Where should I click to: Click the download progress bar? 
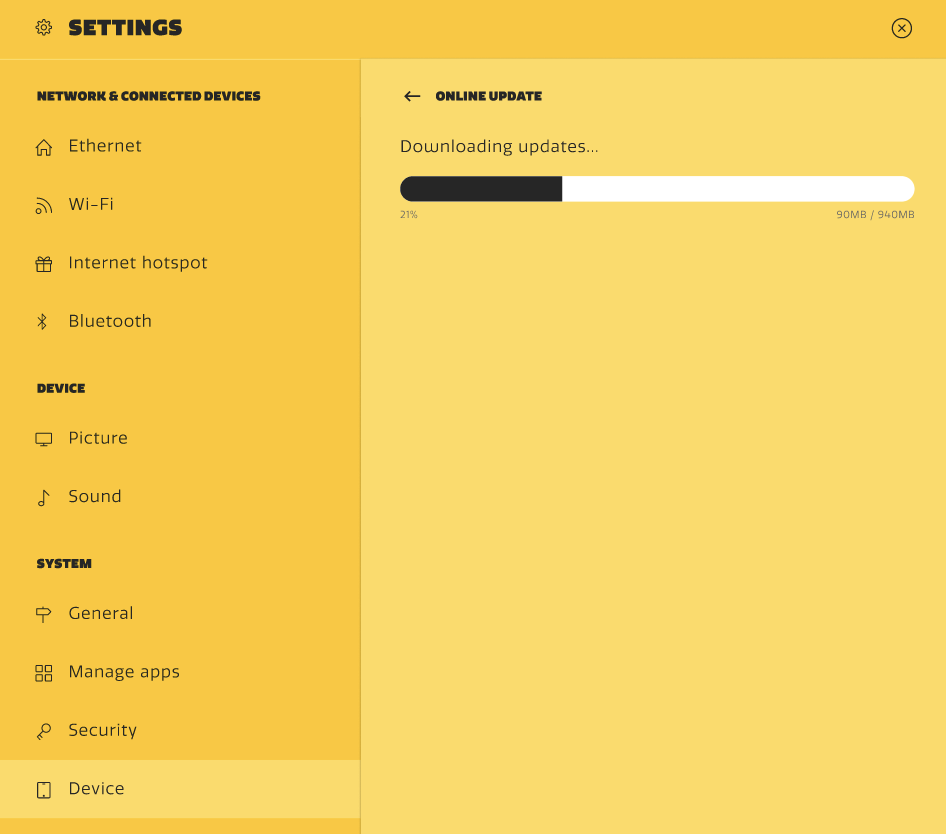657,189
